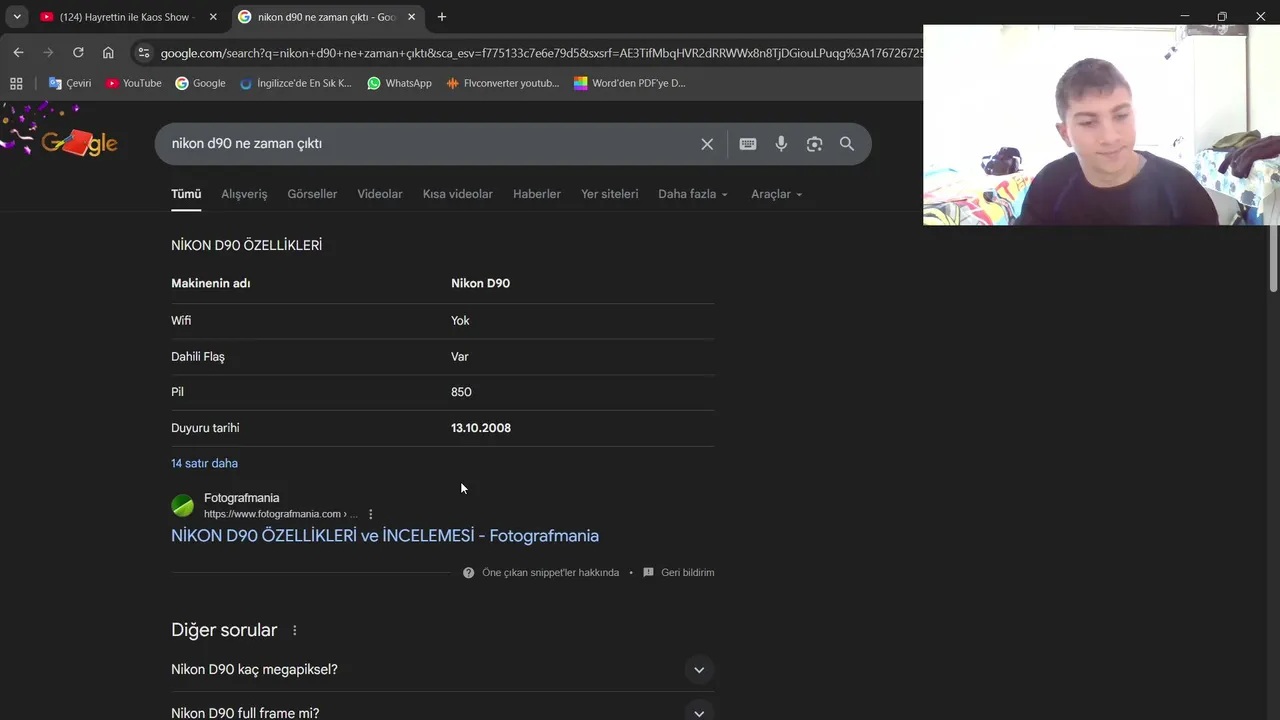Image resolution: width=1280 pixels, height=720 pixels.
Task: Click inside the Google search box
Action: click(x=430, y=144)
